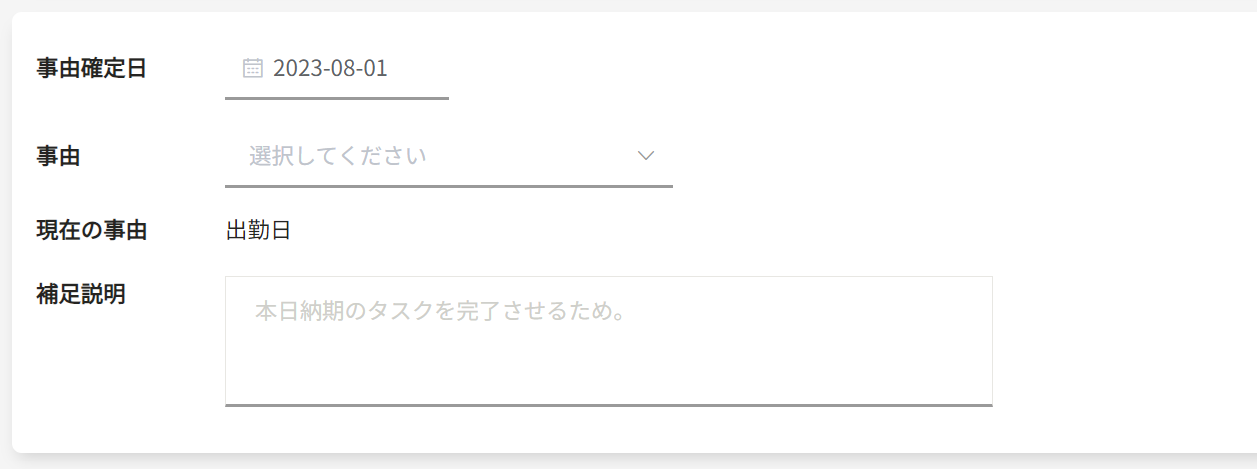Click the 事由 field label
The image size is (1257, 469).
click(x=58, y=156)
